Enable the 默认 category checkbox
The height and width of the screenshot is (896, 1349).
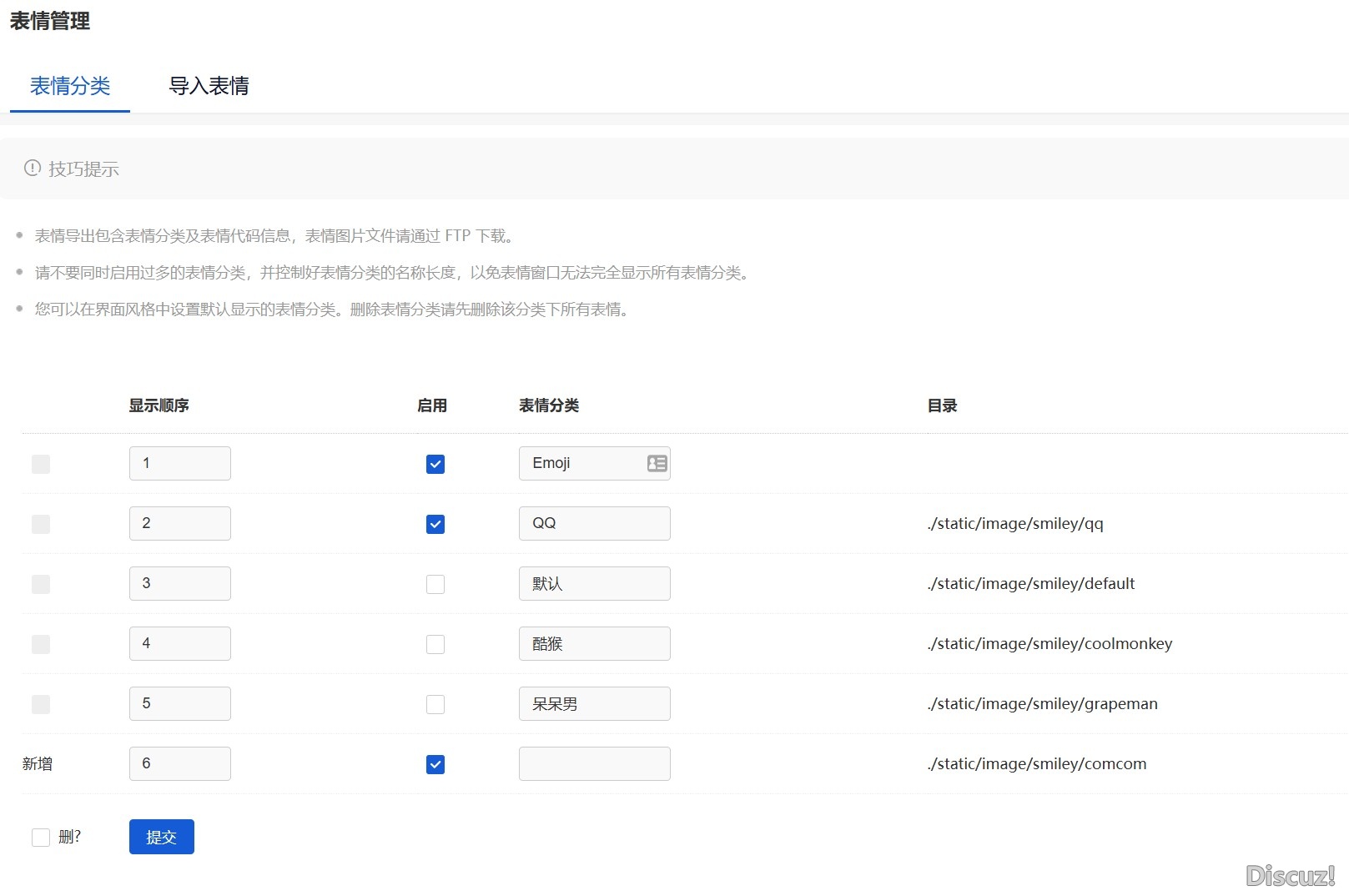(435, 584)
